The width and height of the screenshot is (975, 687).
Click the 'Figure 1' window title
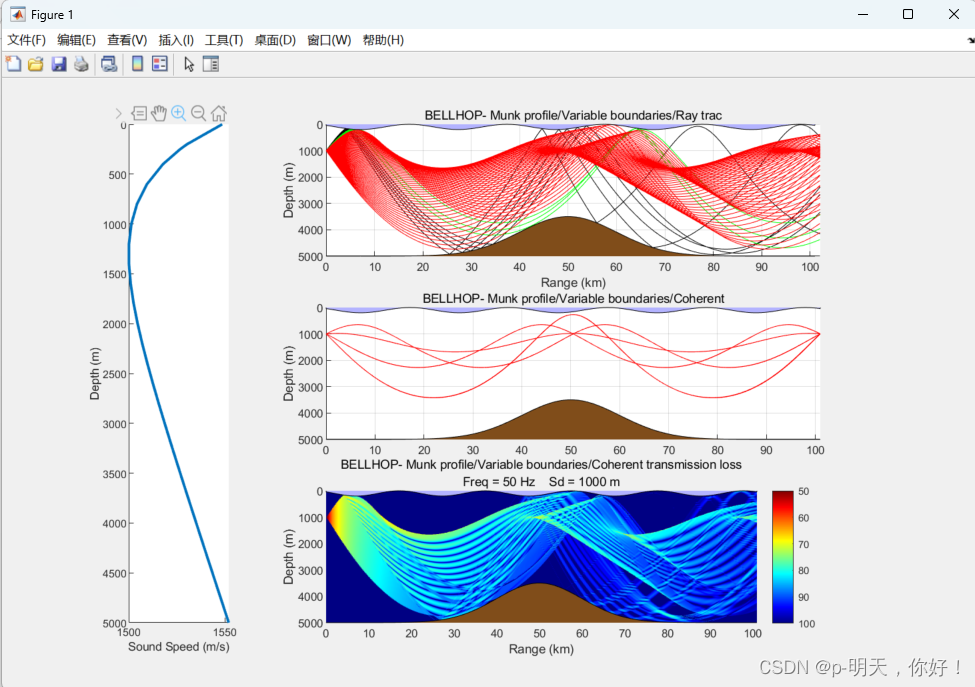[x=52, y=14]
